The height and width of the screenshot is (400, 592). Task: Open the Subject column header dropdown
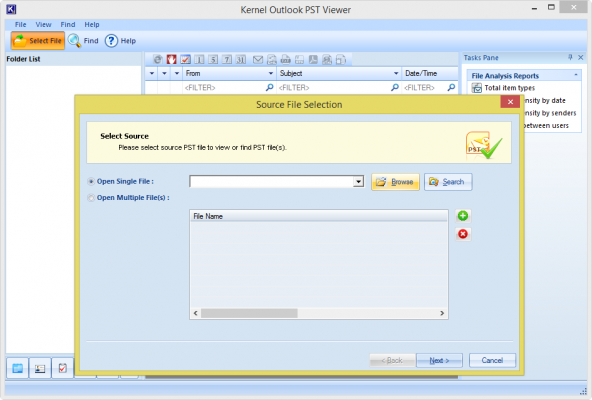396,73
